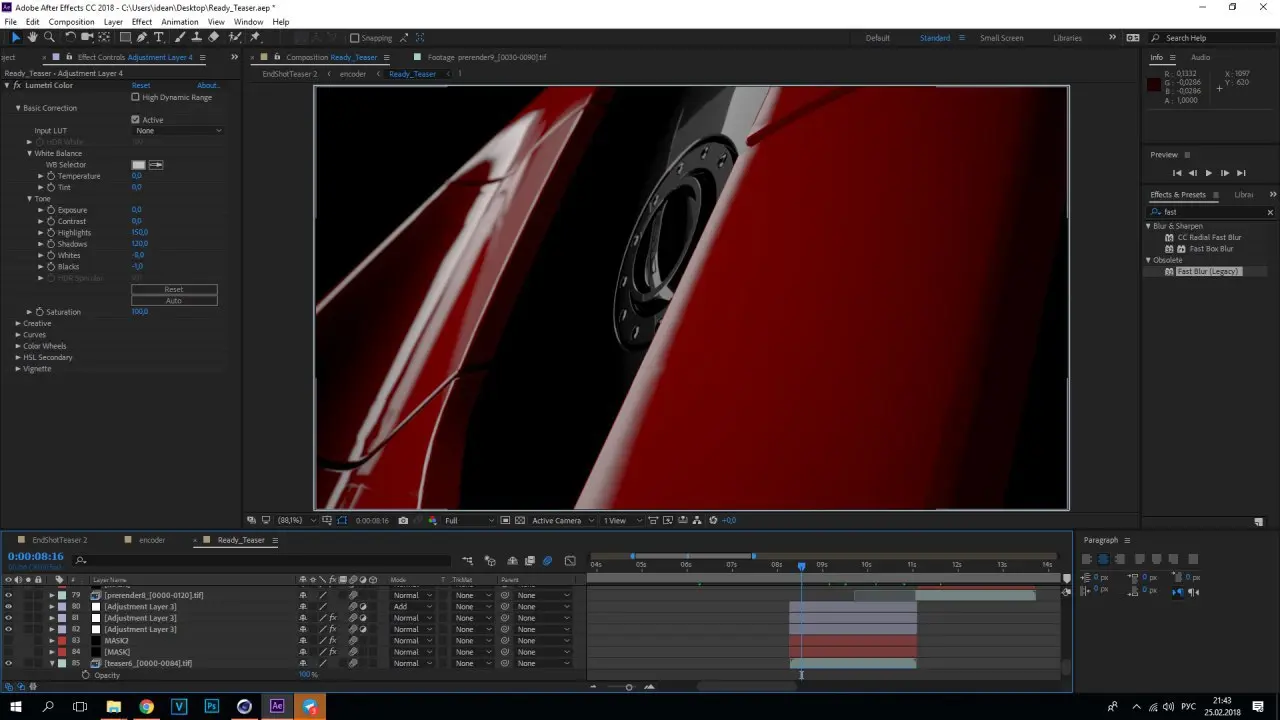Uncheck the Active checkbox in Basic Correction
Screen dimensions: 1280x720
(136, 119)
